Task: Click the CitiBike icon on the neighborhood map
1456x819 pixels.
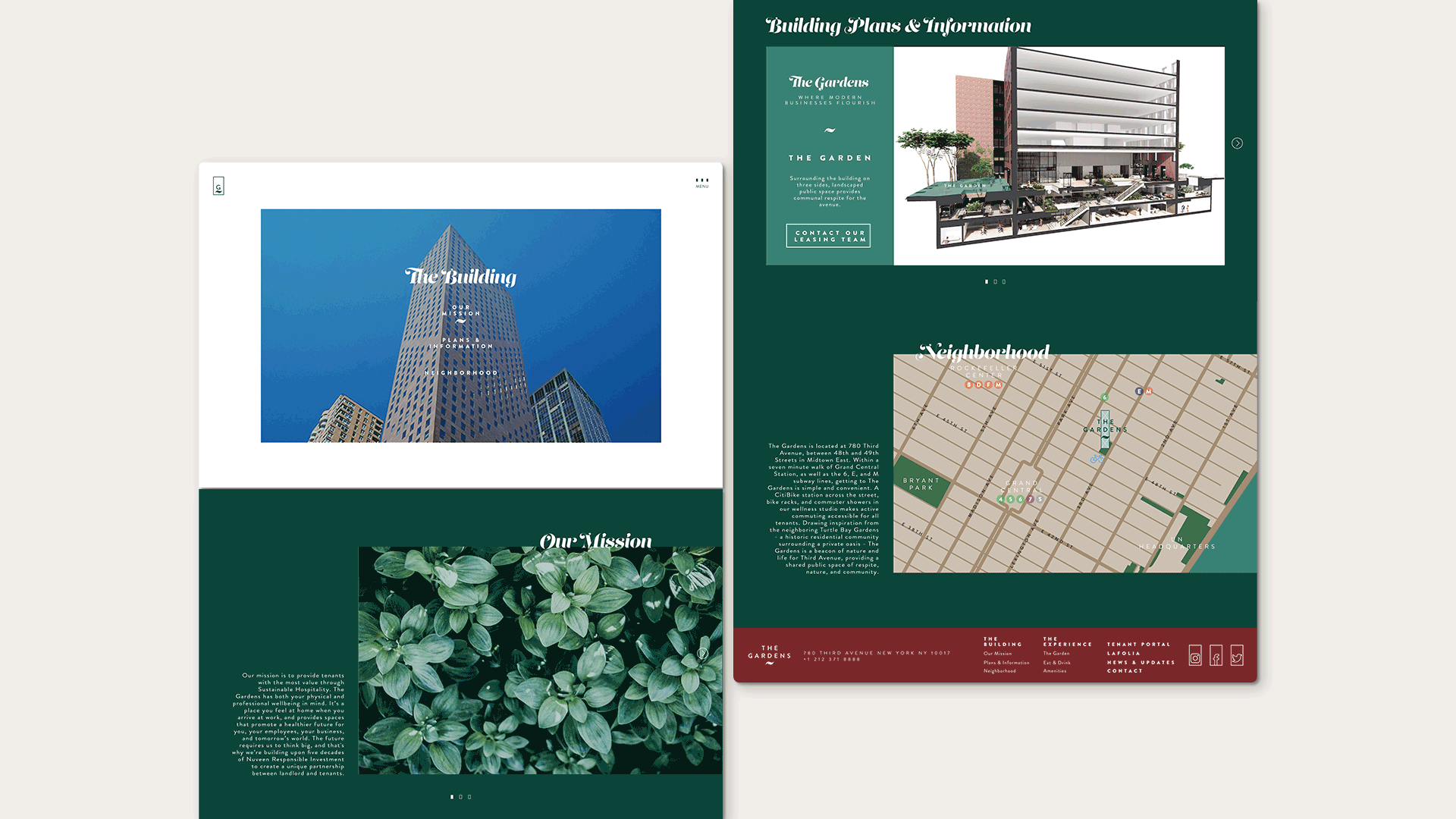Action: click(1097, 458)
